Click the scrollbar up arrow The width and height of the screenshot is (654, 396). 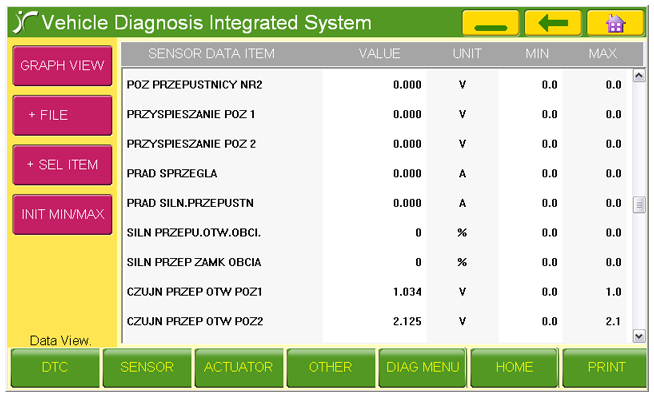(x=639, y=76)
